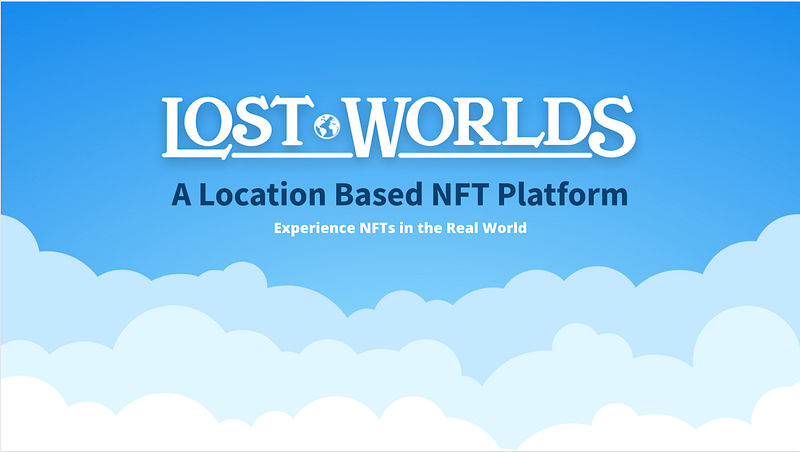Click 'Experience NFTs in the Real World' tagline
Viewport: 800px width, 452px height.
[x=400, y=228]
